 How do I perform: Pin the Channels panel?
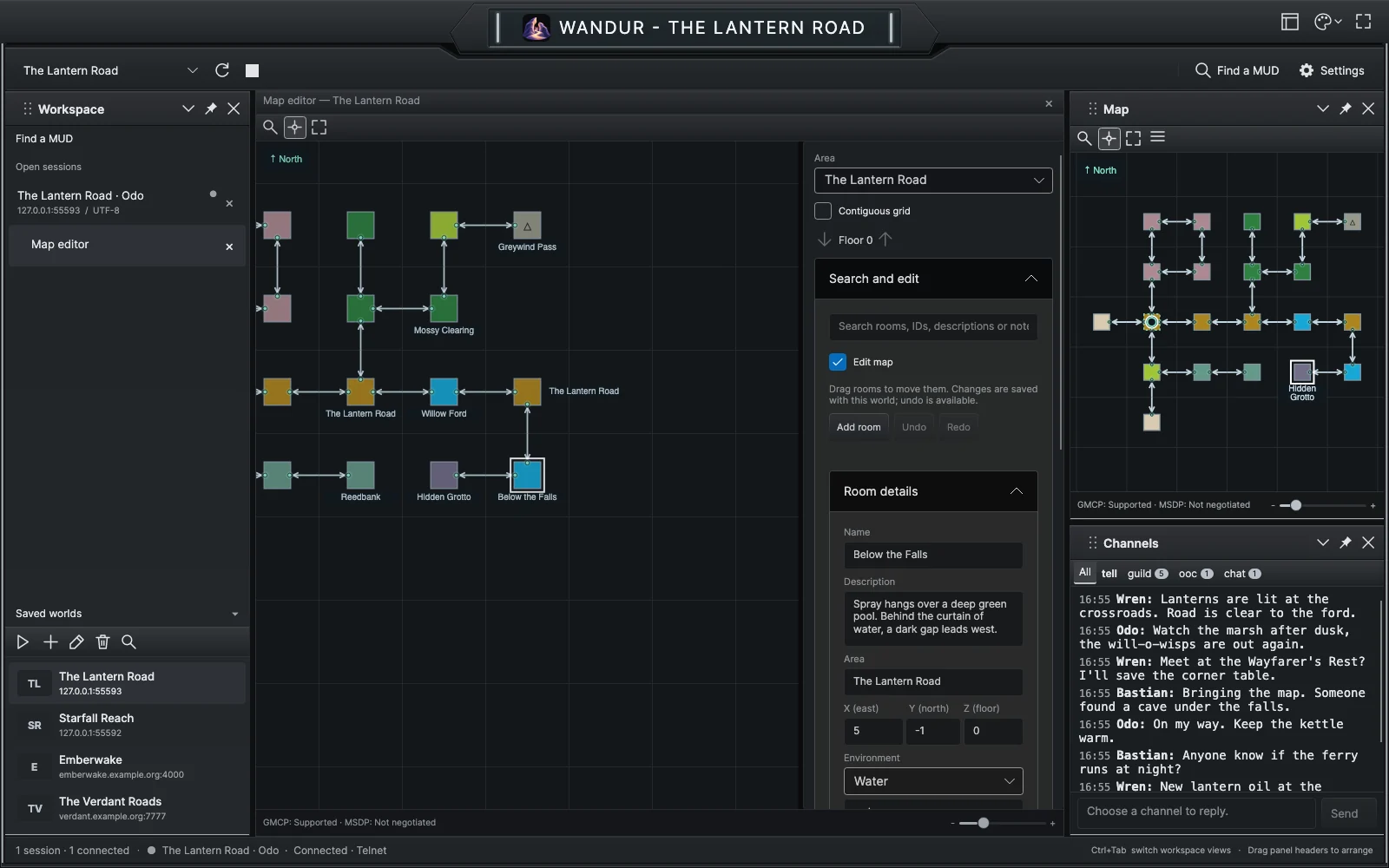1346,542
